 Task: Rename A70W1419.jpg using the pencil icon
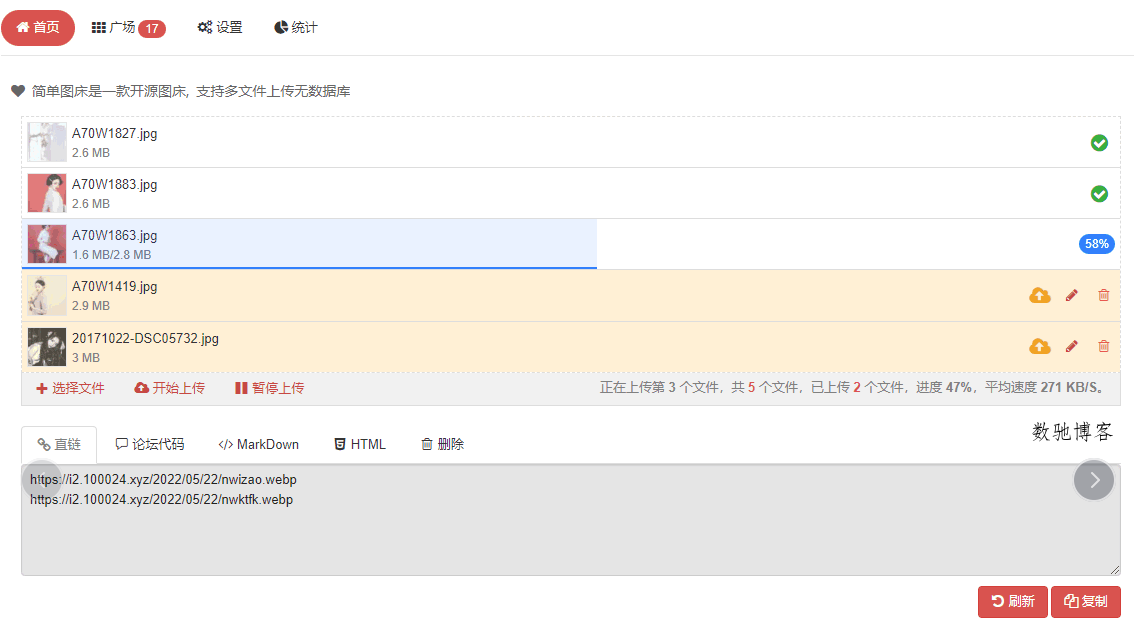click(1072, 295)
